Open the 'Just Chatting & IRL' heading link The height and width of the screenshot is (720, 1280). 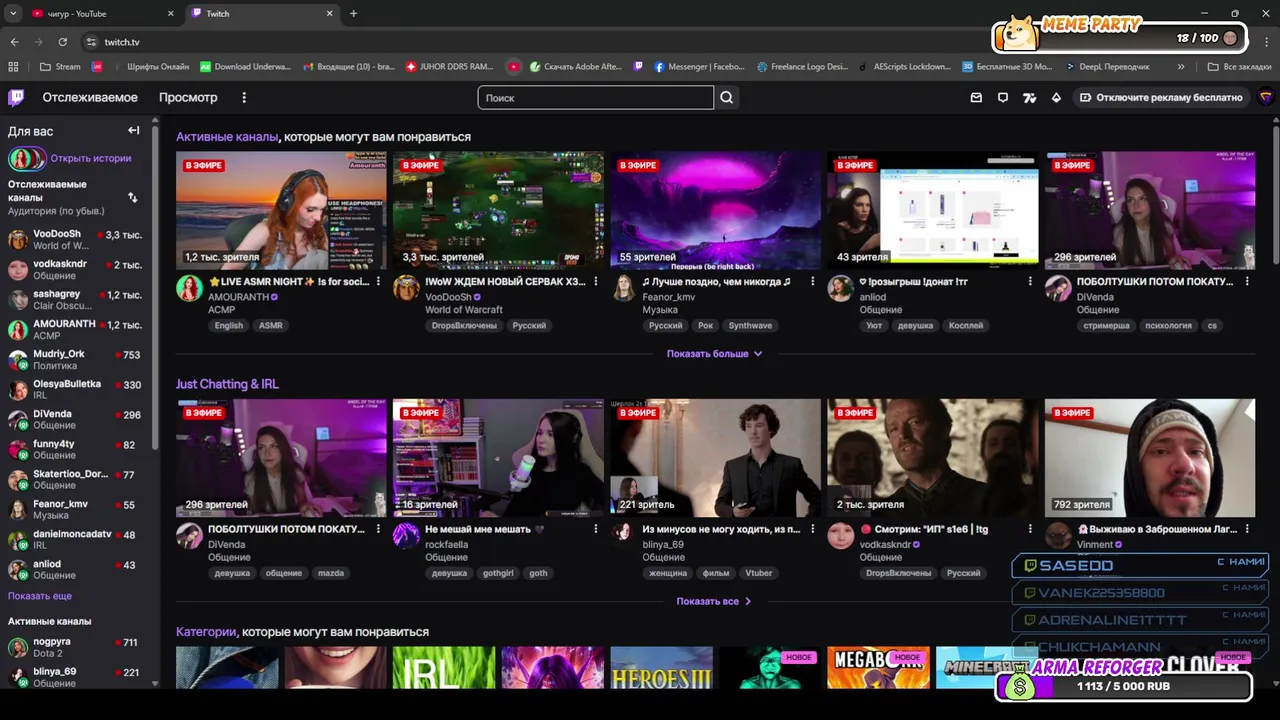pyautogui.click(x=227, y=384)
